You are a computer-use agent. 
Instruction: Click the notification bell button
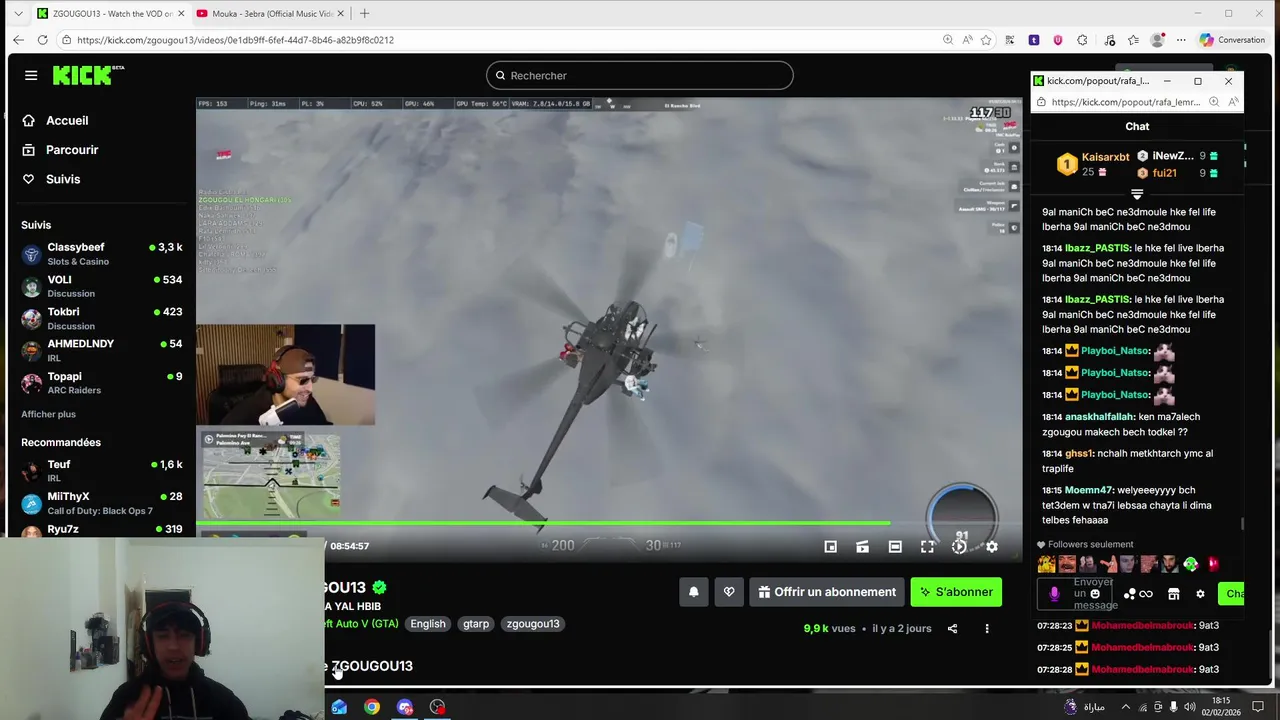click(693, 592)
